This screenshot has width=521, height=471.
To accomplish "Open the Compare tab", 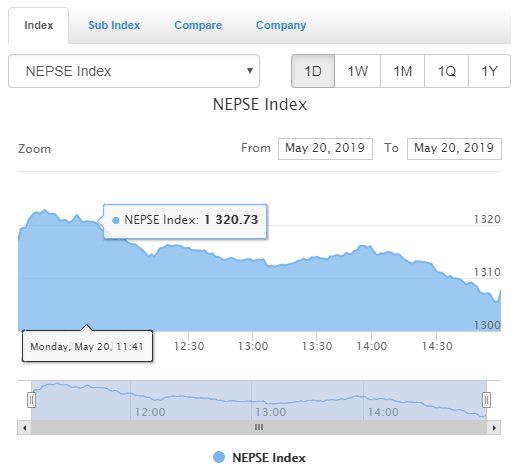I will [198, 26].
